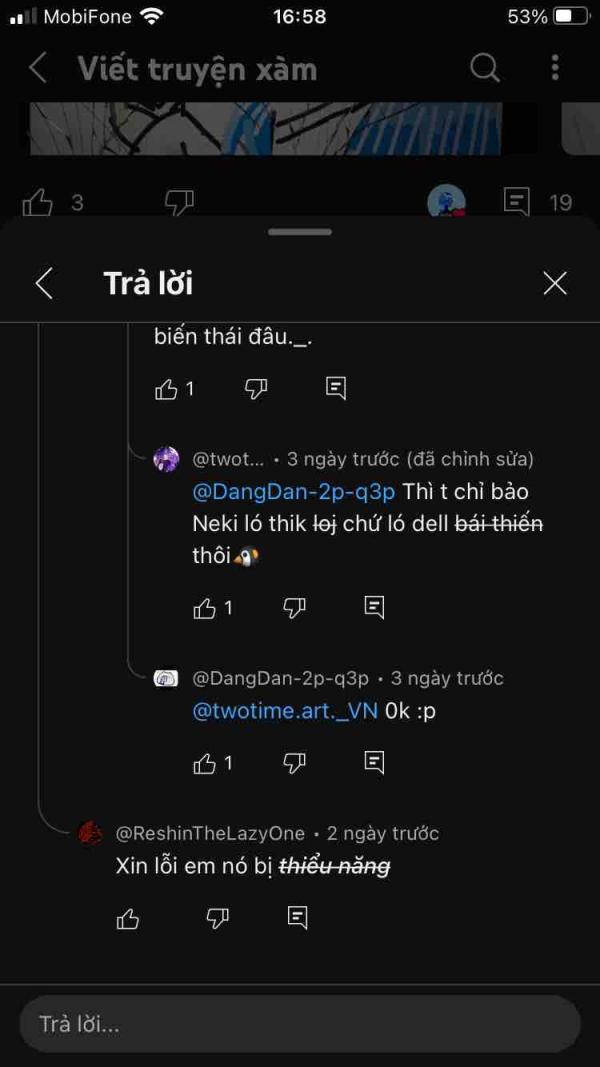Reply icon under @ReshinTheLazyOne comment

[x=297, y=919]
